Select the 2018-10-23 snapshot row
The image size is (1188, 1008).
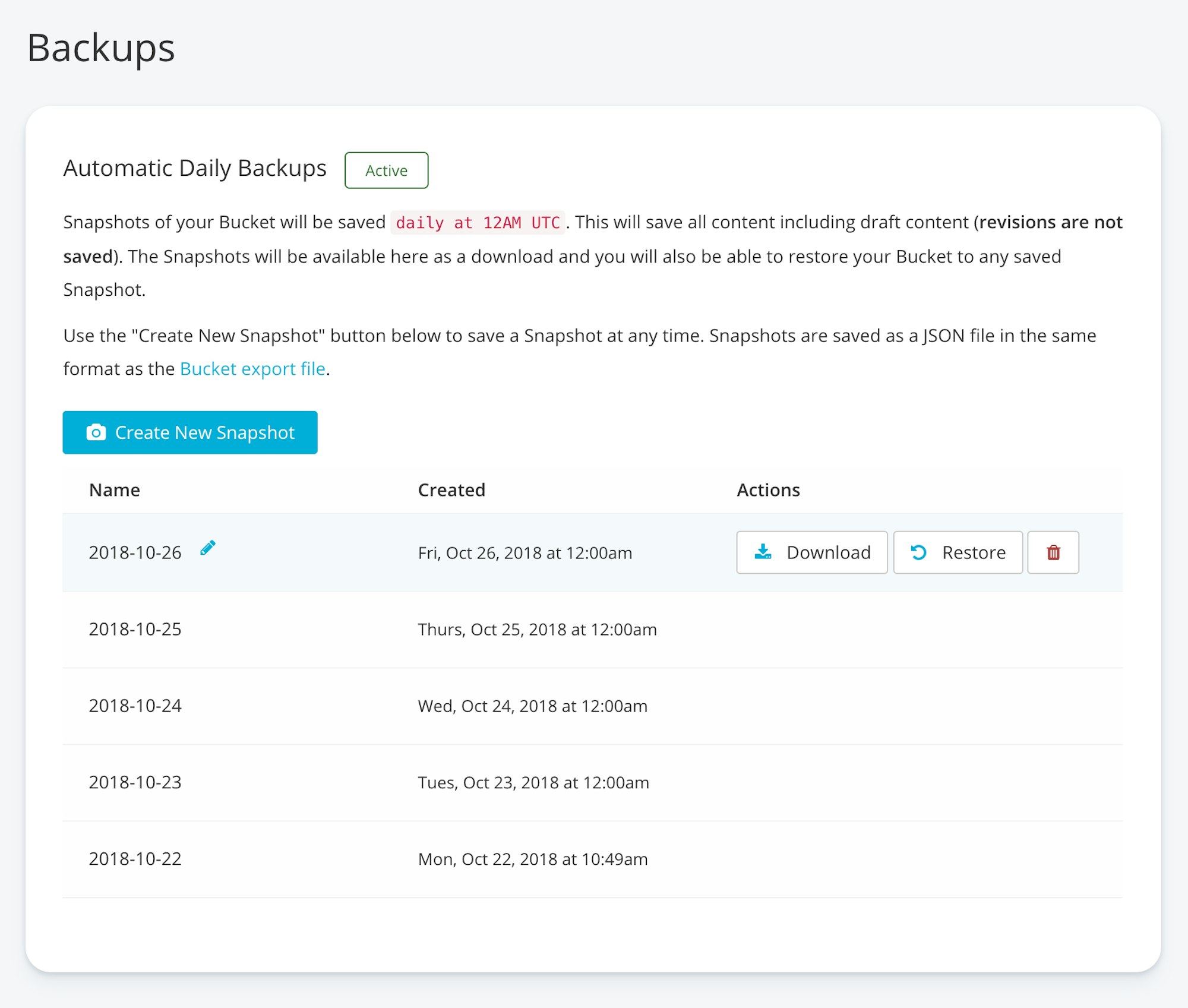[x=592, y=782]
